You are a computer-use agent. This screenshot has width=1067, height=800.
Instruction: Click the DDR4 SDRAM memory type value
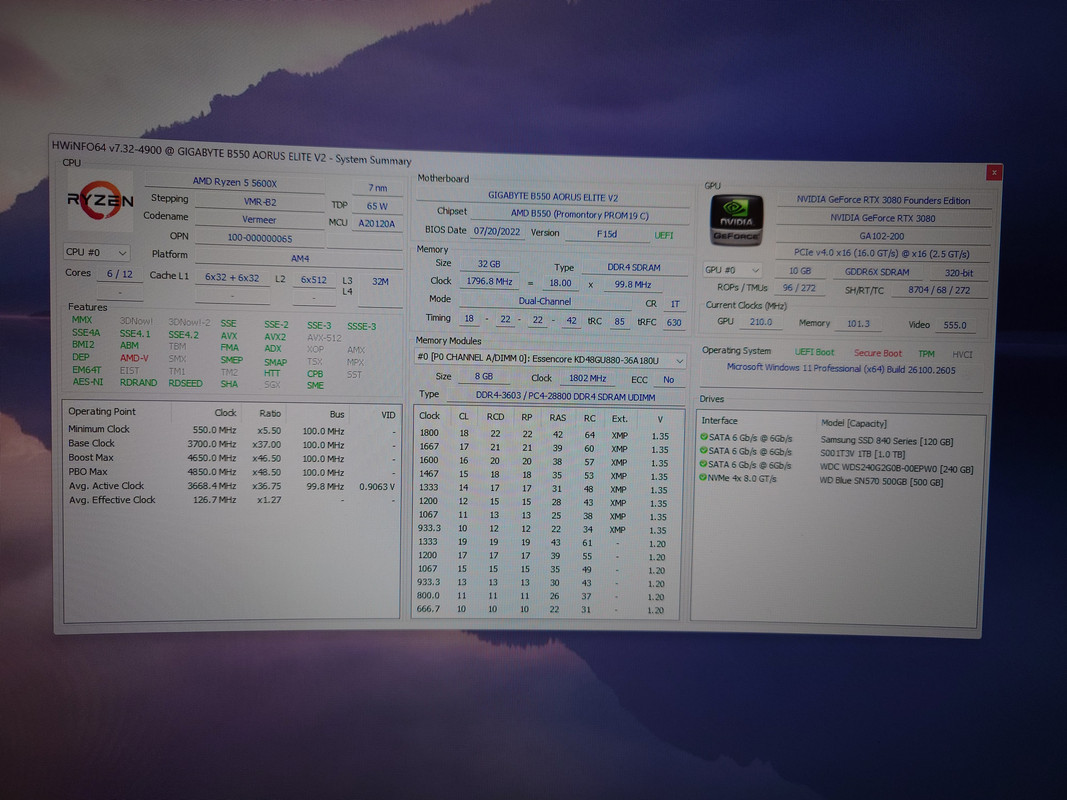pyautogui.click(x=634, y=267)
